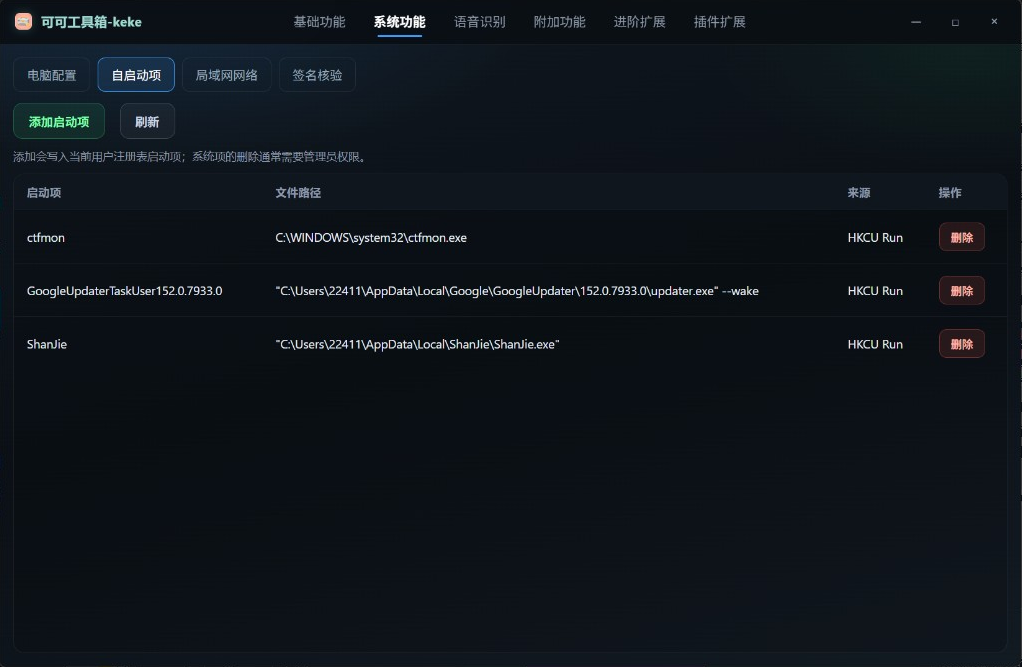1022x667 pixels.
Task: Click HKCU Run source for ctfmon
Action: point(875,238)
